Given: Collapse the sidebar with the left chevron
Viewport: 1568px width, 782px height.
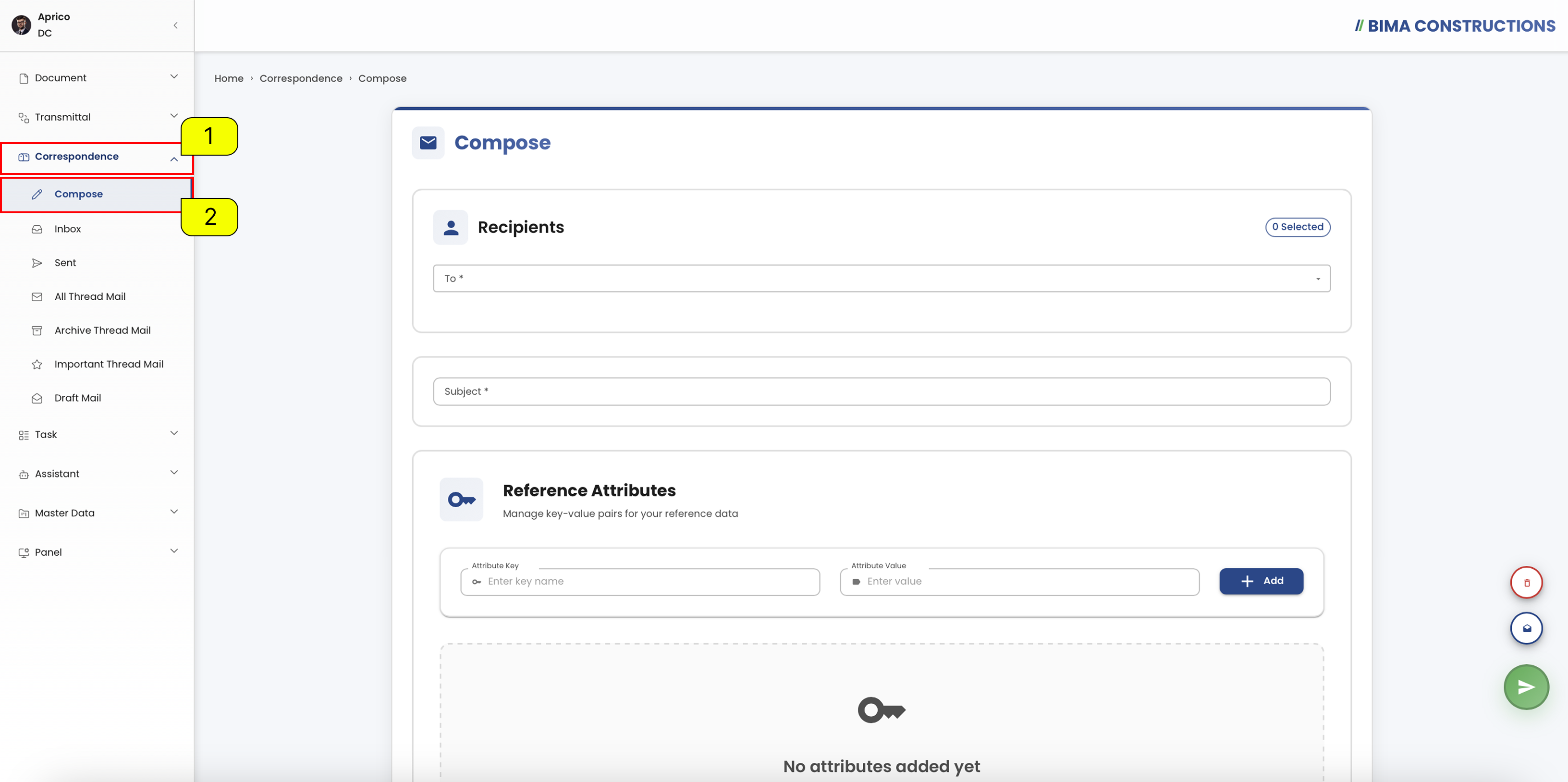Looking at the screenshot, I should click(175, 25).
